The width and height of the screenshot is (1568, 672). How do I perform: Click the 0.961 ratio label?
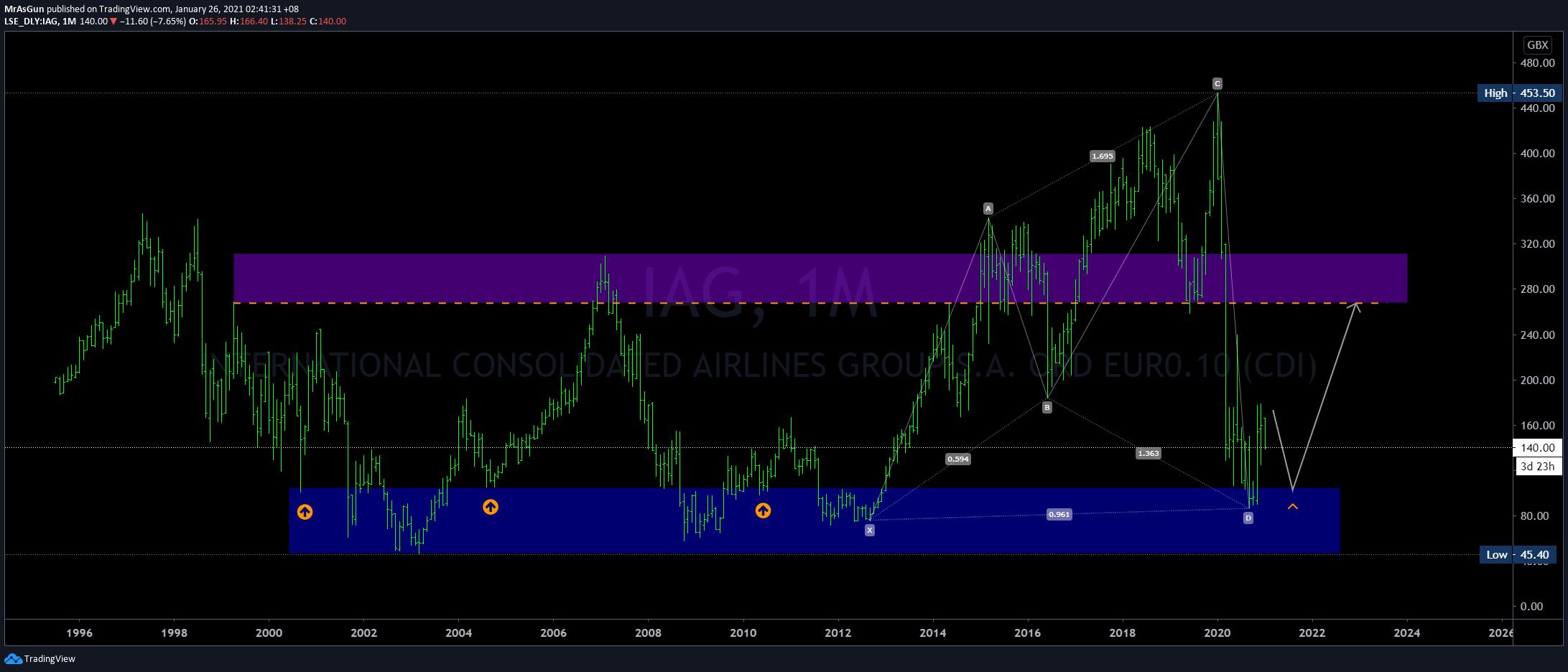(1059, 514)
